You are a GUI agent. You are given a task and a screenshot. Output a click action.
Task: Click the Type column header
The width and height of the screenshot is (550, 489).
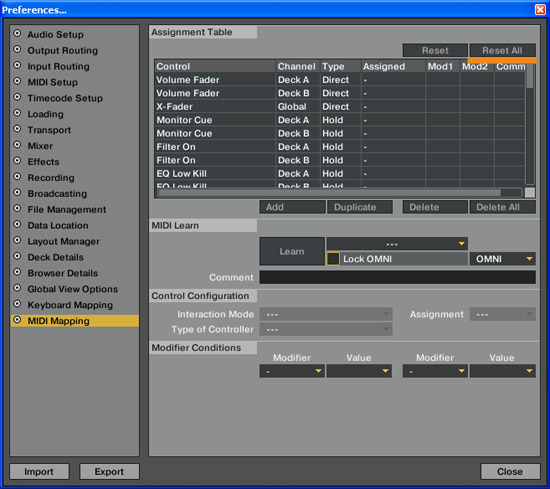(x=341, y=66)
